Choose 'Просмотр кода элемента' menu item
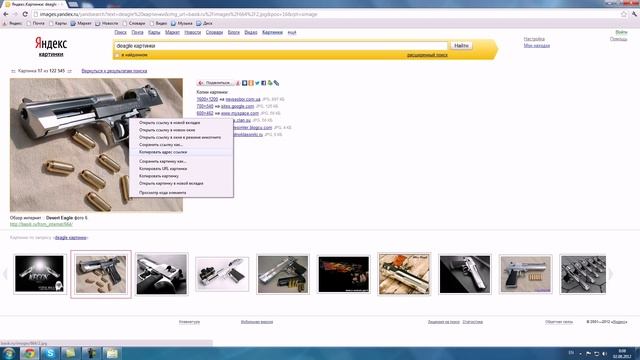Image resolution: width=640 pixels, height=360 pixels. (181, 193)
